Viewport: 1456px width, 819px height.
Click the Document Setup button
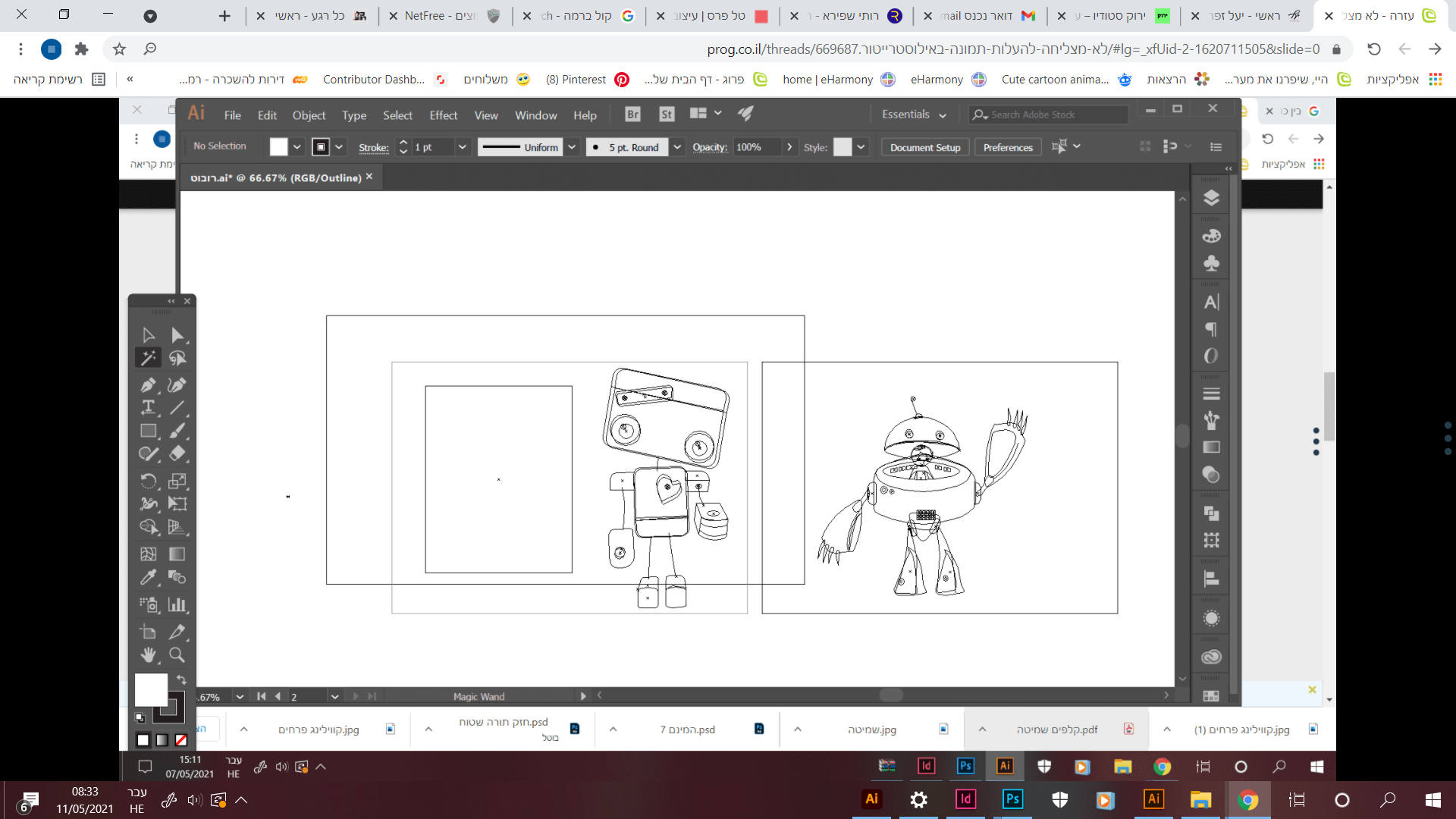coord(924,147)
